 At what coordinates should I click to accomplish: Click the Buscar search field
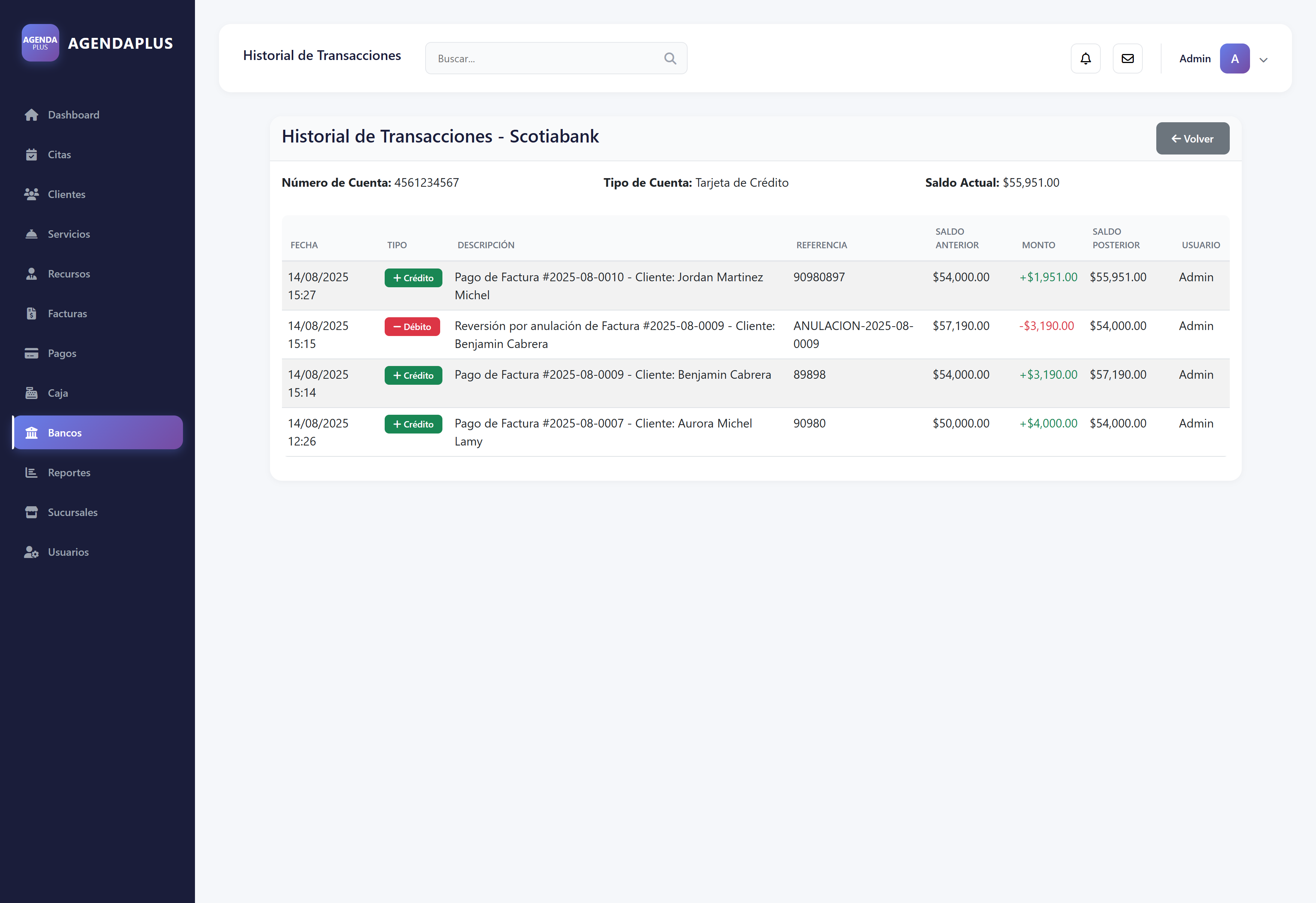[x=544, y=58]
